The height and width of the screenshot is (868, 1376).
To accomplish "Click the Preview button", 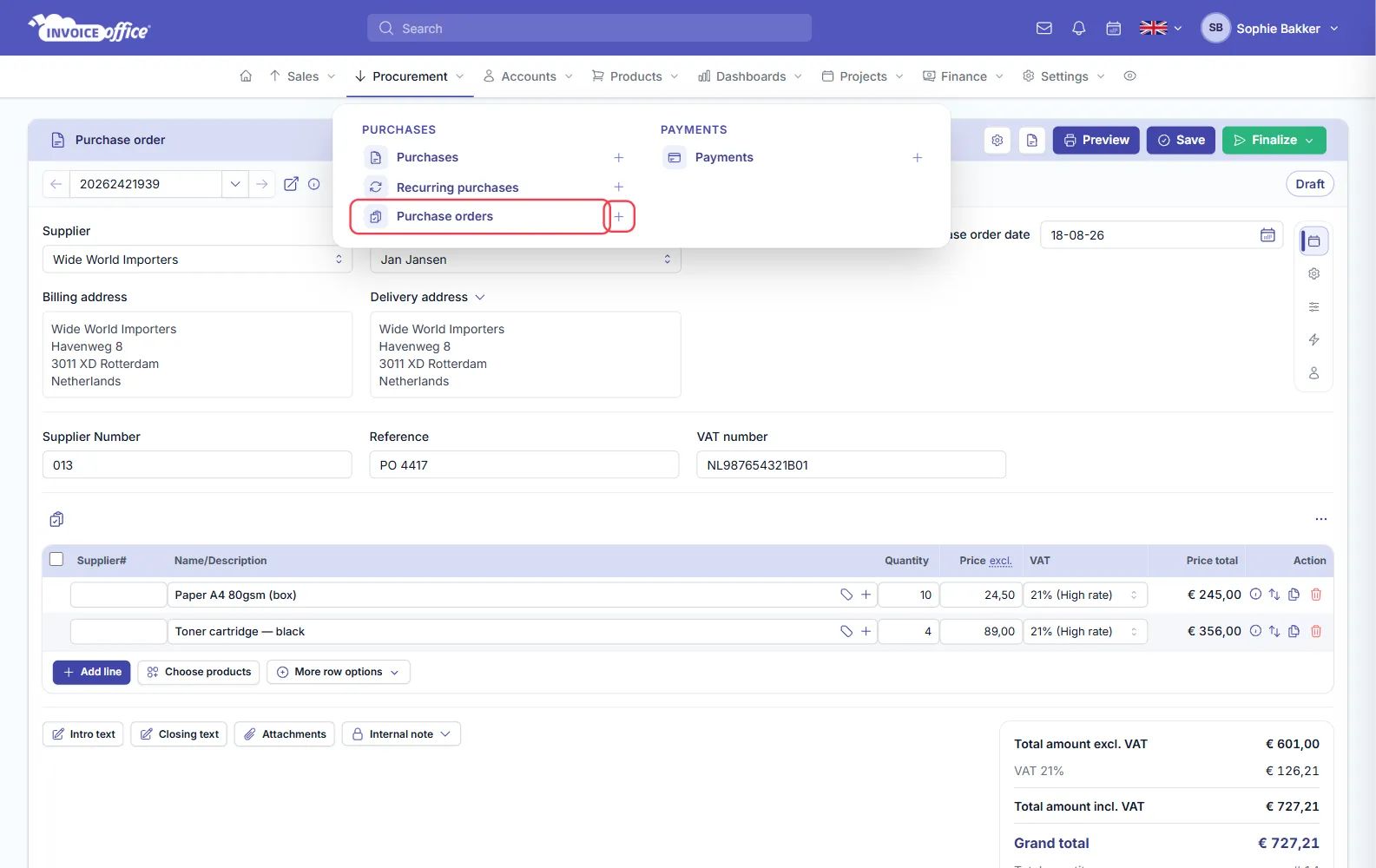I will click(x=1096, y=140).
